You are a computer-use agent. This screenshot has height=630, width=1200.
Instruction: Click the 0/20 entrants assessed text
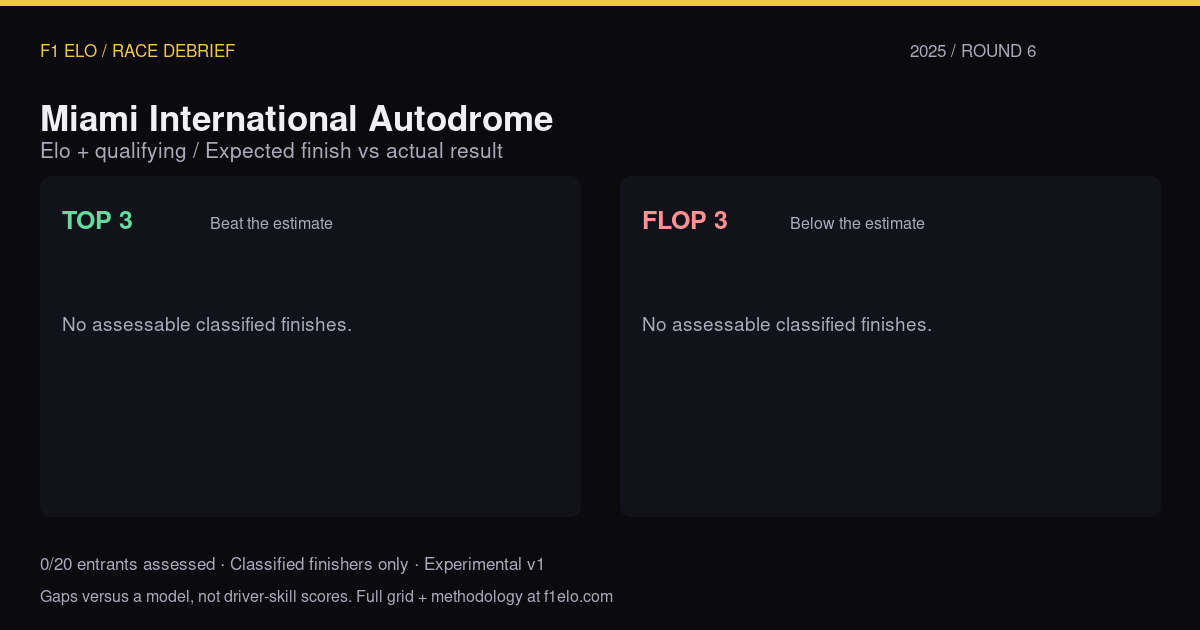pos(127,564)
